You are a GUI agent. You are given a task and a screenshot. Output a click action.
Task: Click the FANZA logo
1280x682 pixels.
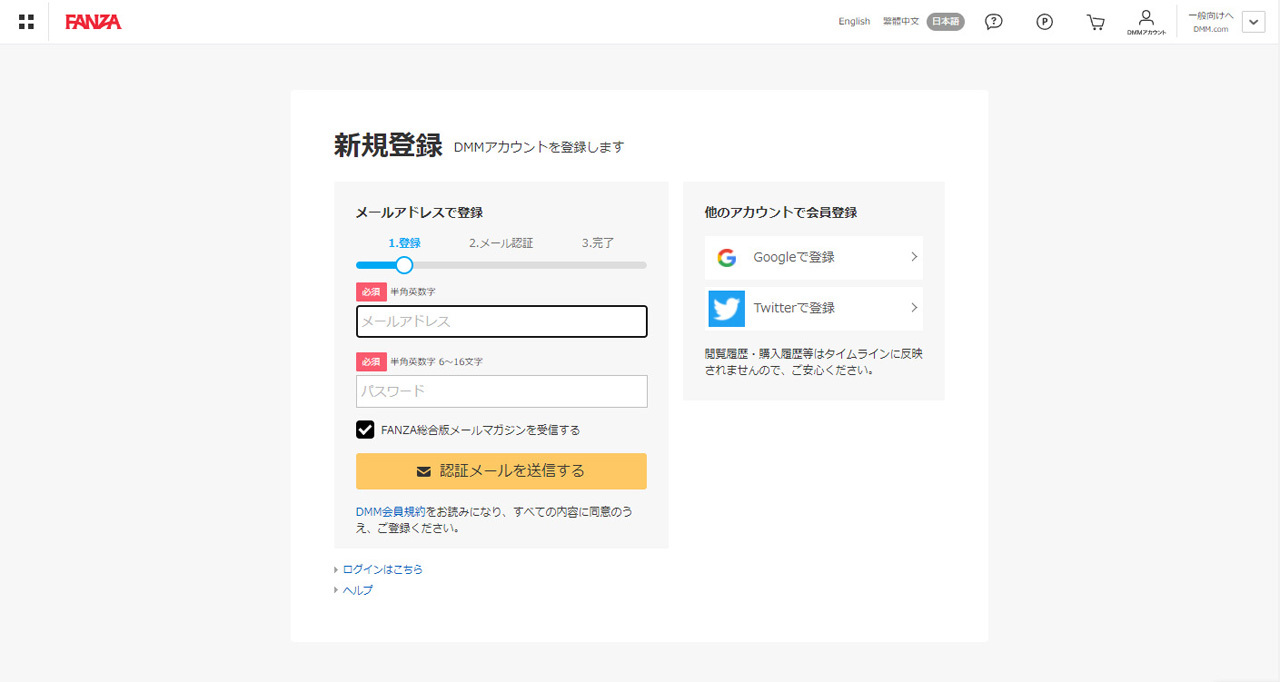[x=93, y=22]
